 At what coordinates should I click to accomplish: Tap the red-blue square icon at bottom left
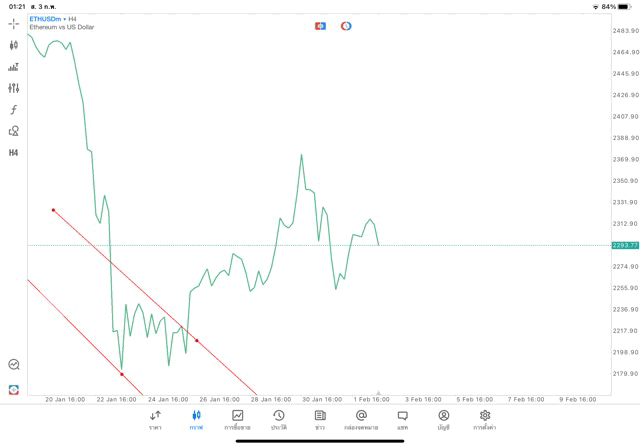14,389
